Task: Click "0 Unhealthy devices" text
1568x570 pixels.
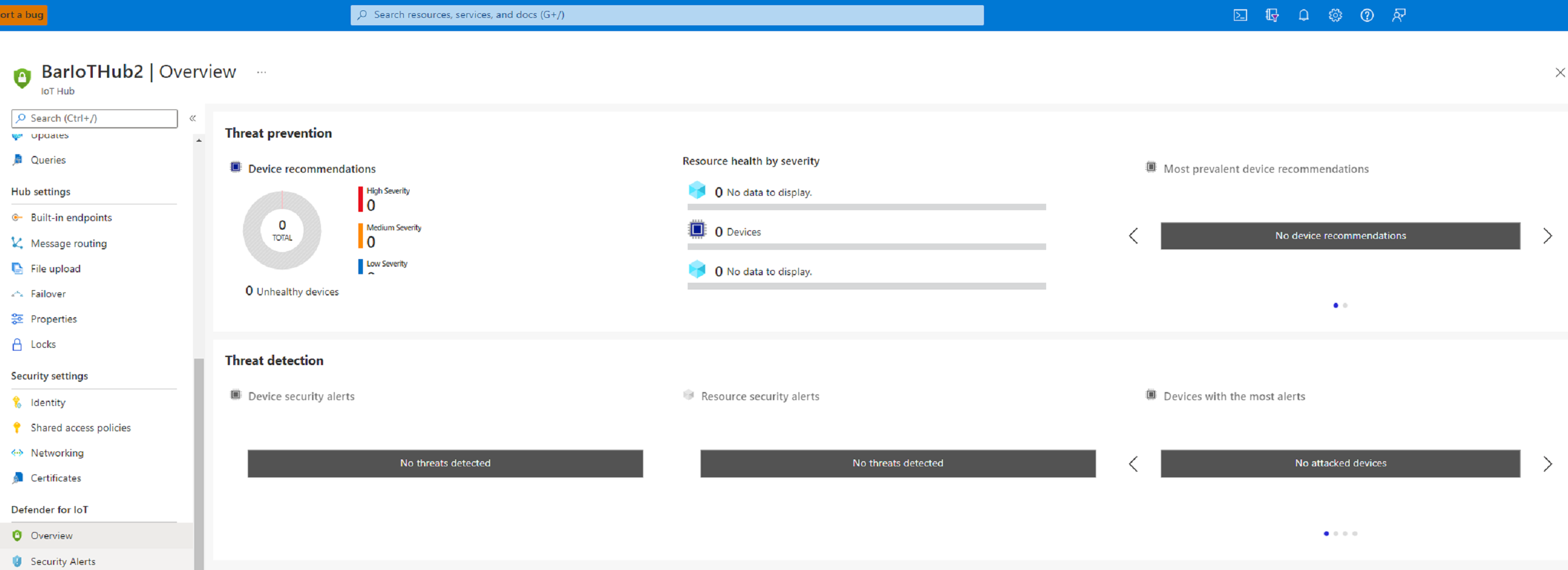Action: click(291, 291)
